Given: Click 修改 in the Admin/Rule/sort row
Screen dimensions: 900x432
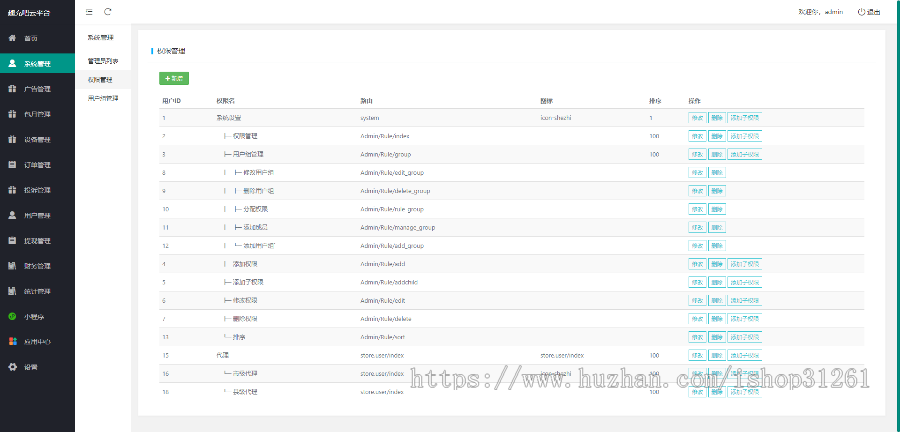Looking at the screenshot, I should coord(697,337).
